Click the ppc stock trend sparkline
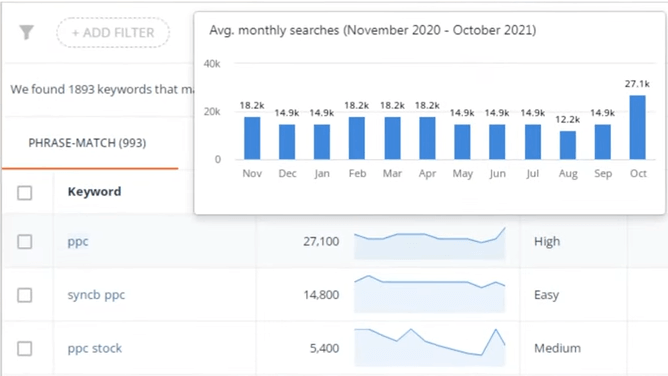Image resolution: width=668 pixels, height=376 pixels. coord(429,347)
